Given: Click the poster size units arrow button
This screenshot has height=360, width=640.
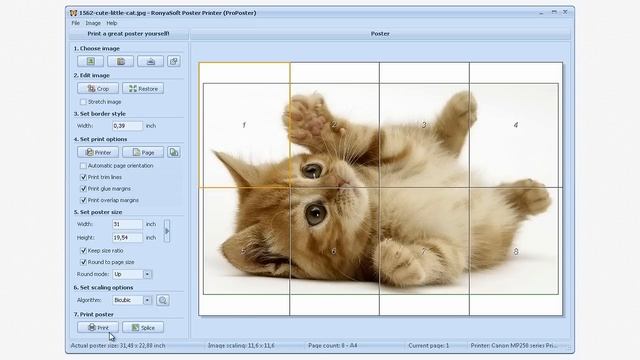Looking at the screenshot, I should 167,231.
